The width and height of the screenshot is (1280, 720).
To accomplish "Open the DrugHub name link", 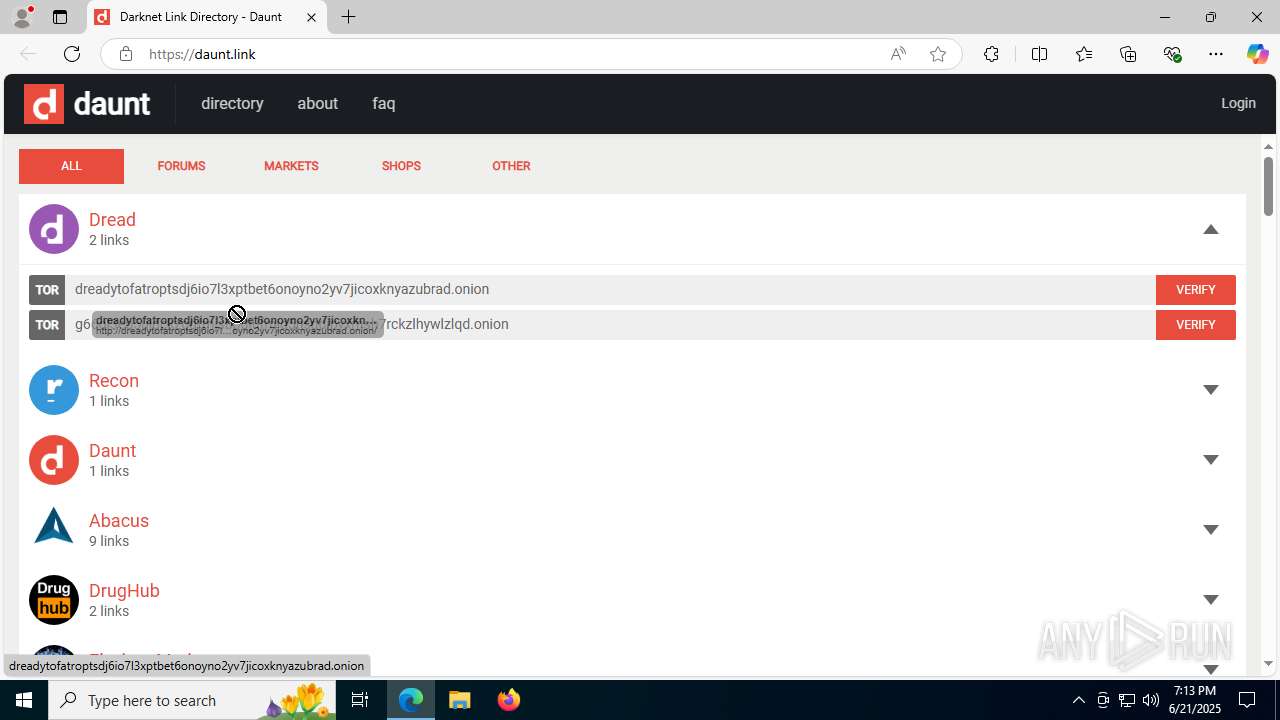I will point(124,591).
